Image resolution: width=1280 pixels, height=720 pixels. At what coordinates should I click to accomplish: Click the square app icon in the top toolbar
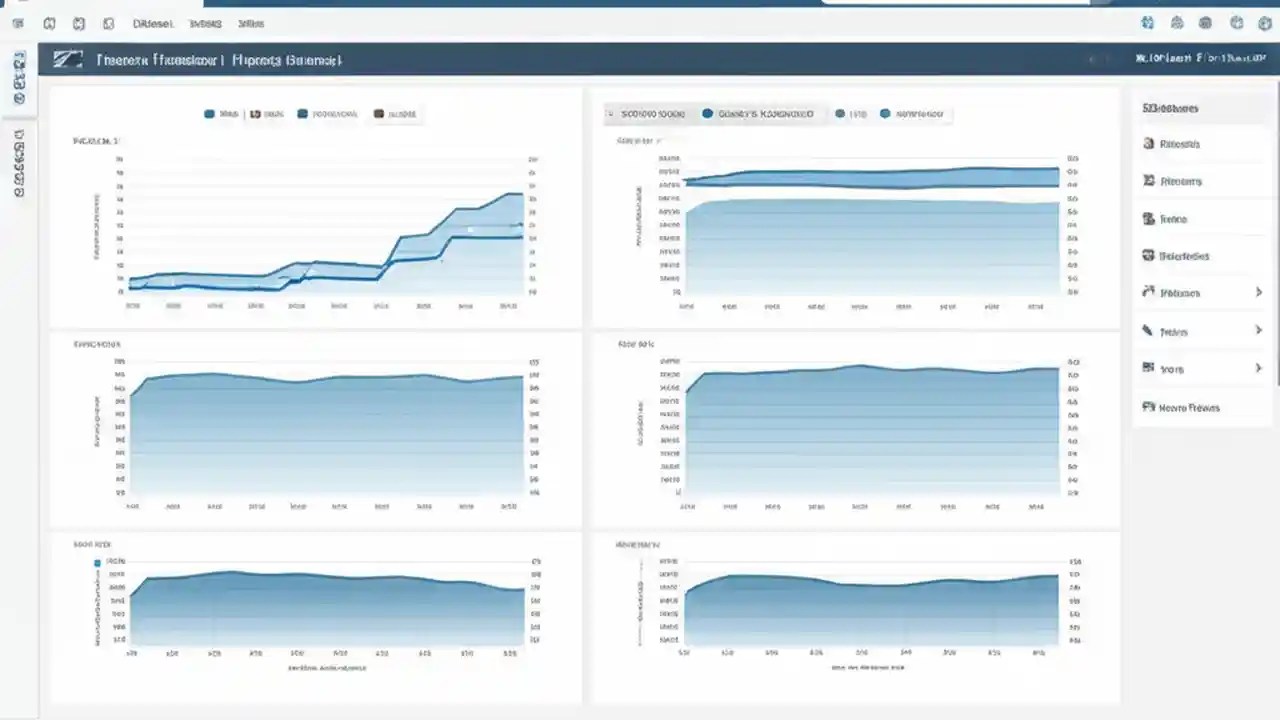(x=108, y=23)
